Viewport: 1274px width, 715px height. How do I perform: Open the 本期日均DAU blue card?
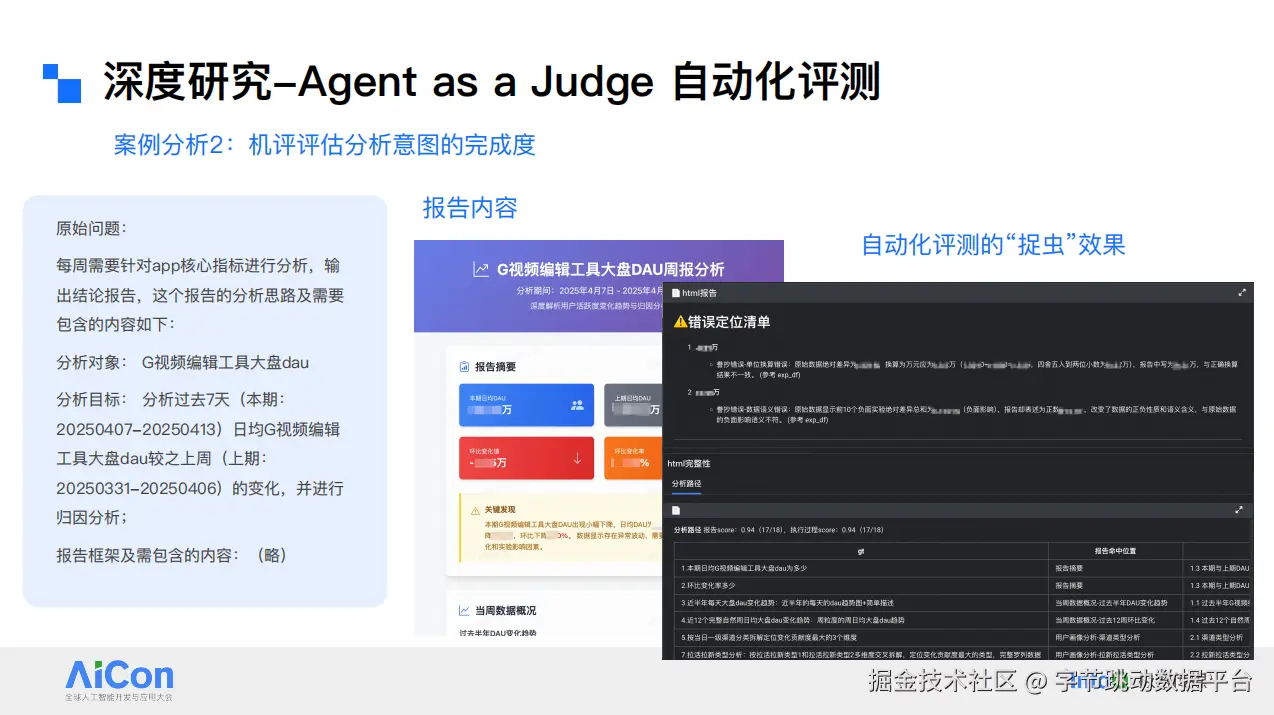[x=526, y=405]
